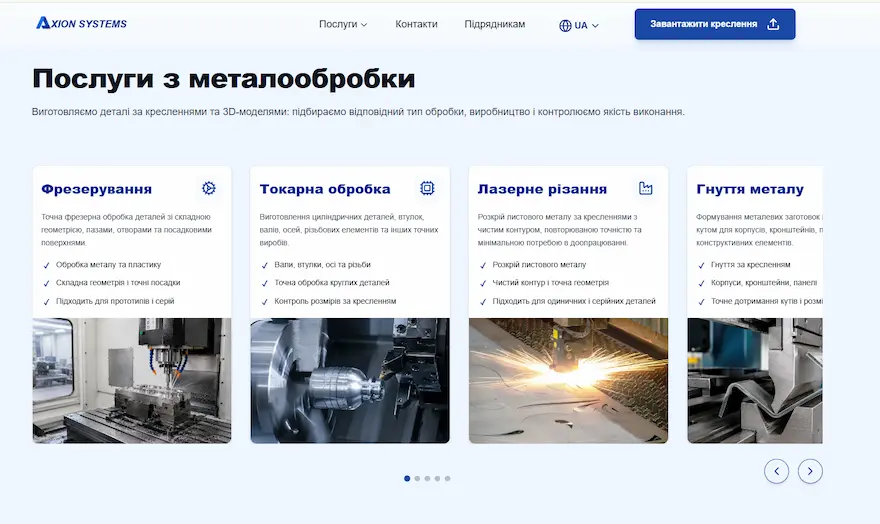Click checkmark beside Контроль розмірів за кресленням

265,302
